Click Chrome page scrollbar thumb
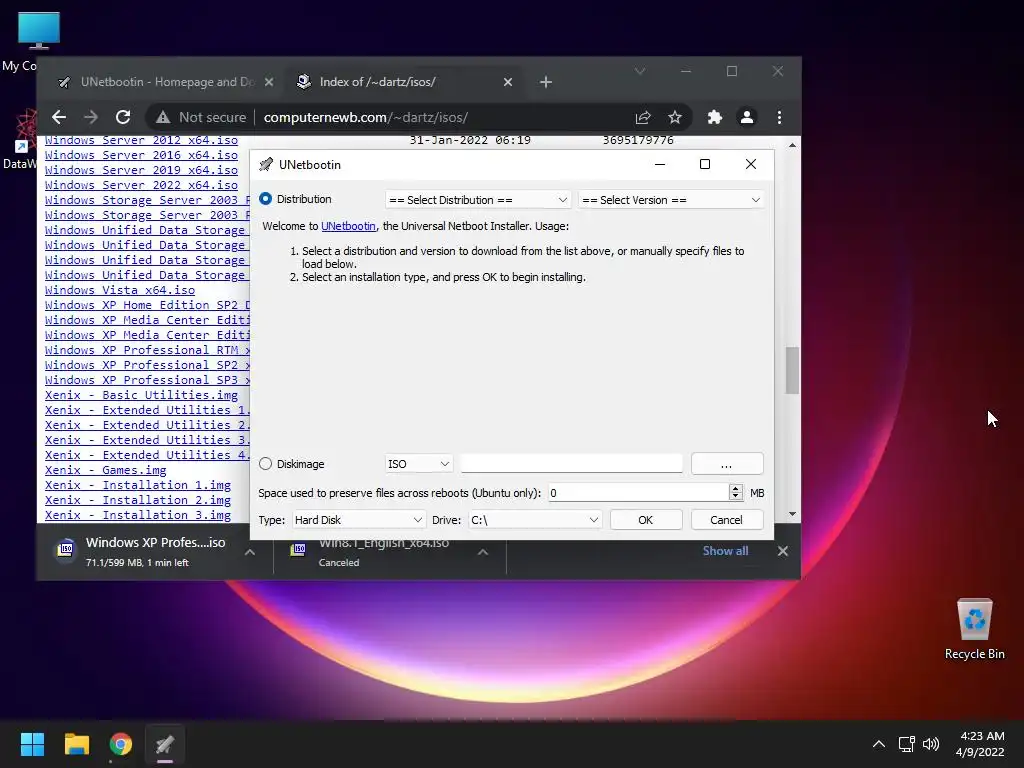 [792, 370]
